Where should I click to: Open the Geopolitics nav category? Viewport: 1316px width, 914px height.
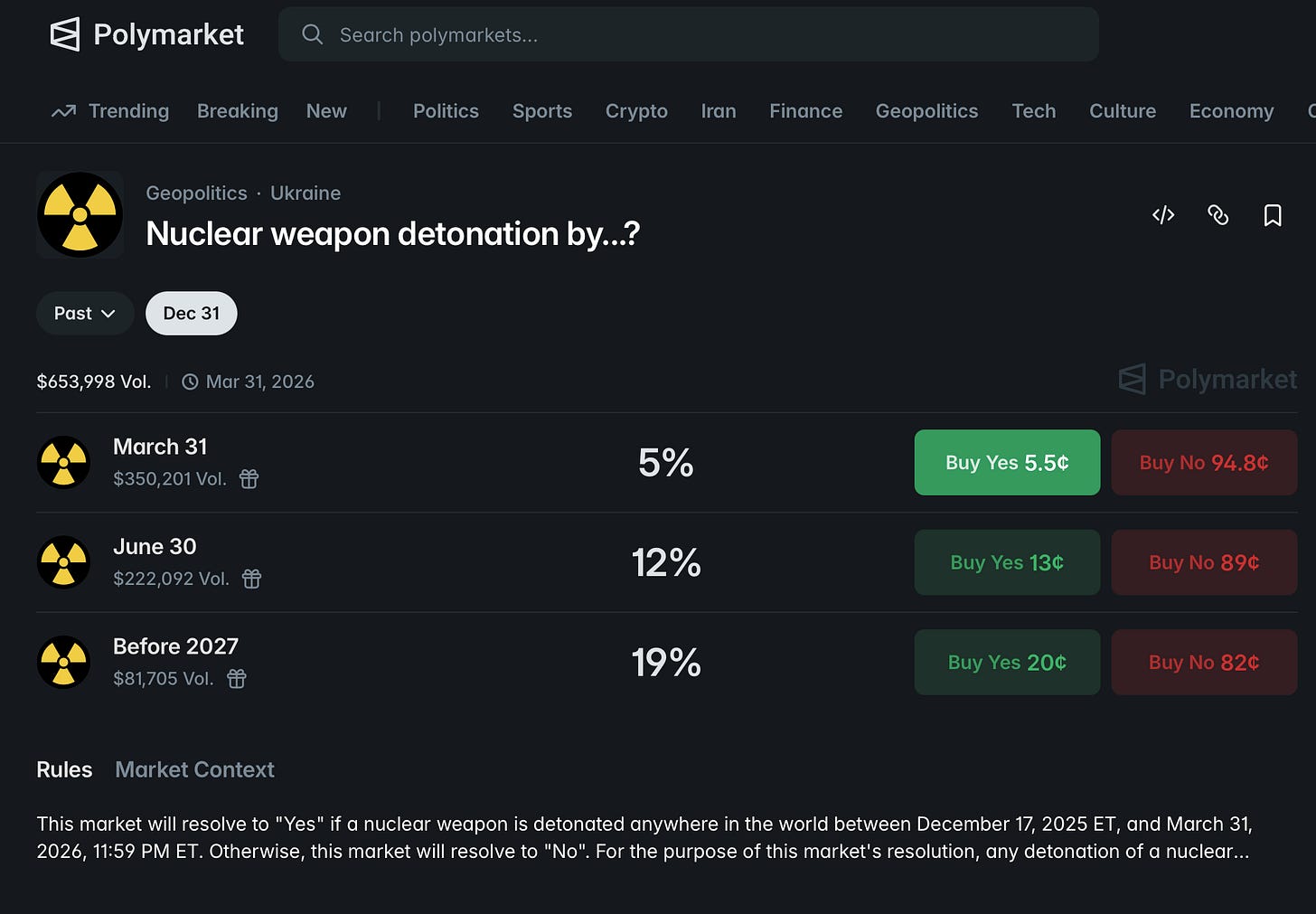point(926,111)
